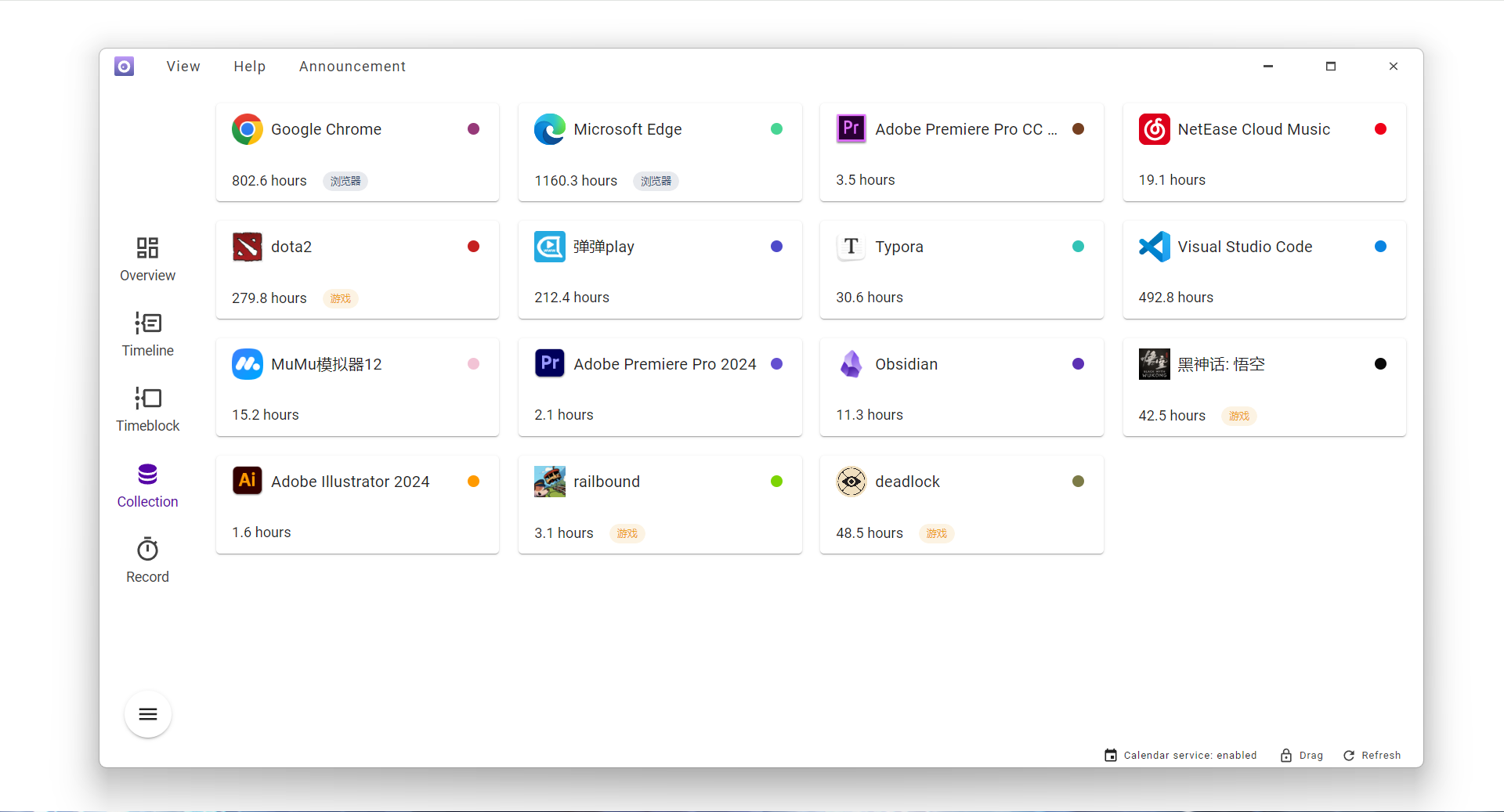Viewport: 1504px width, 812px height.
Task: Click Google Chrome's purple color dot
Action: coord(473,129)
